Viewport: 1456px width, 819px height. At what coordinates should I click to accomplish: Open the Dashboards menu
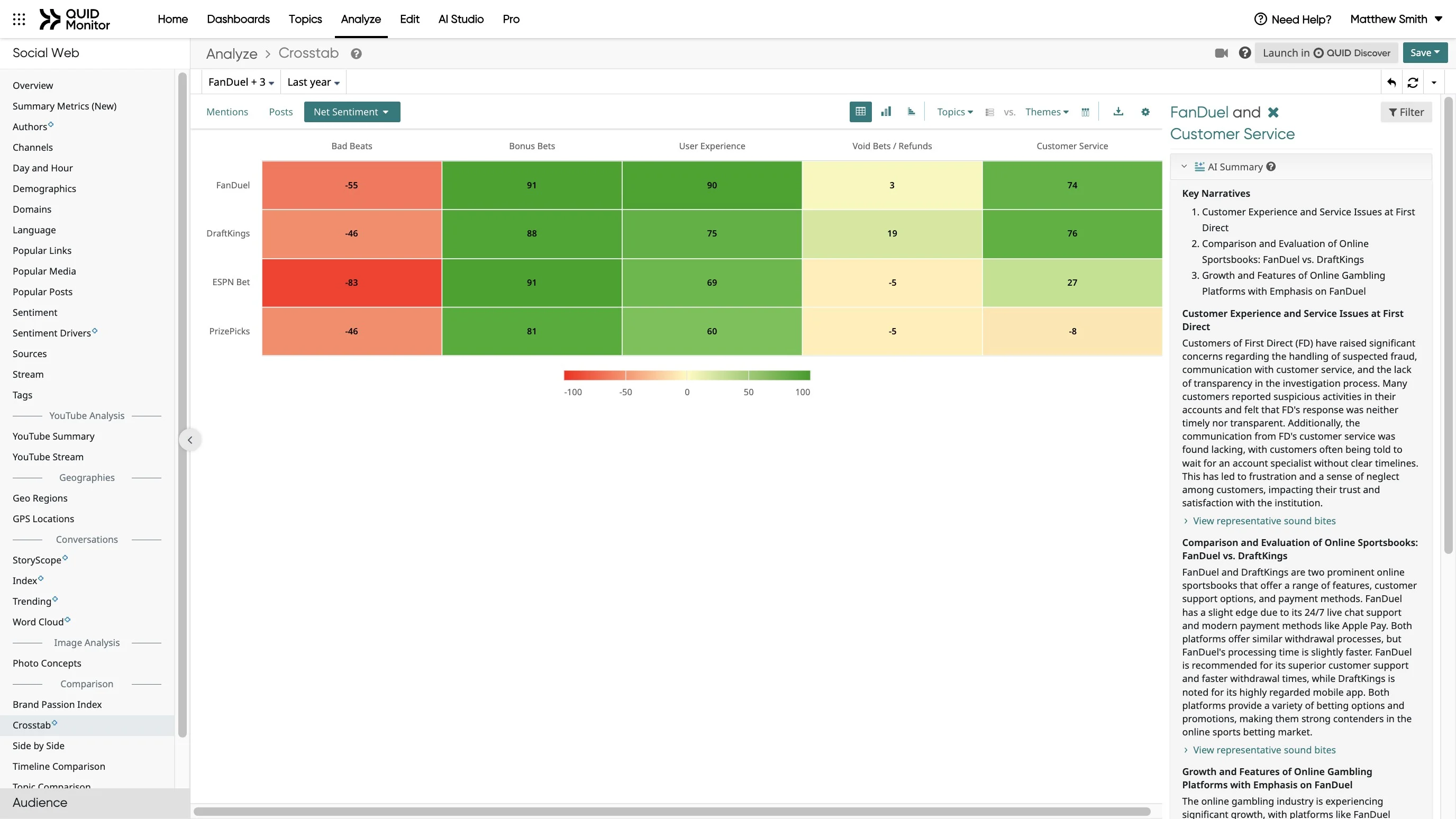tap(238, 19)
